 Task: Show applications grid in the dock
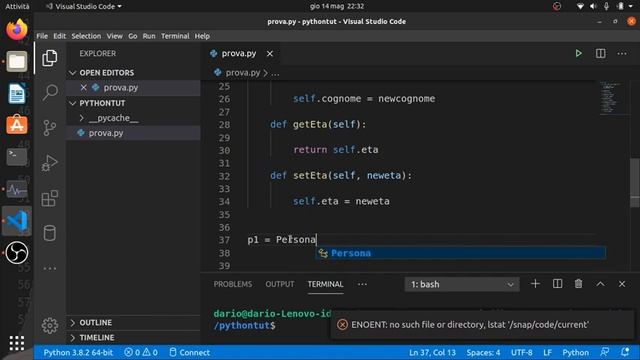[17, 343]
